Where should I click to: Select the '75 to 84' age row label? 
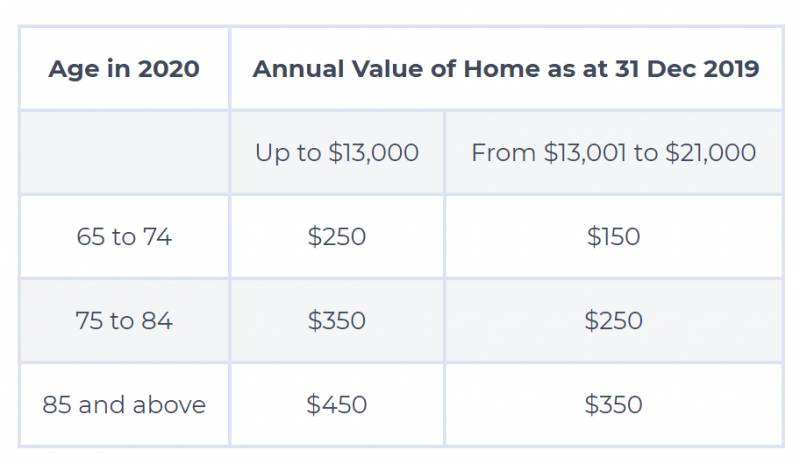pos(124,321)
